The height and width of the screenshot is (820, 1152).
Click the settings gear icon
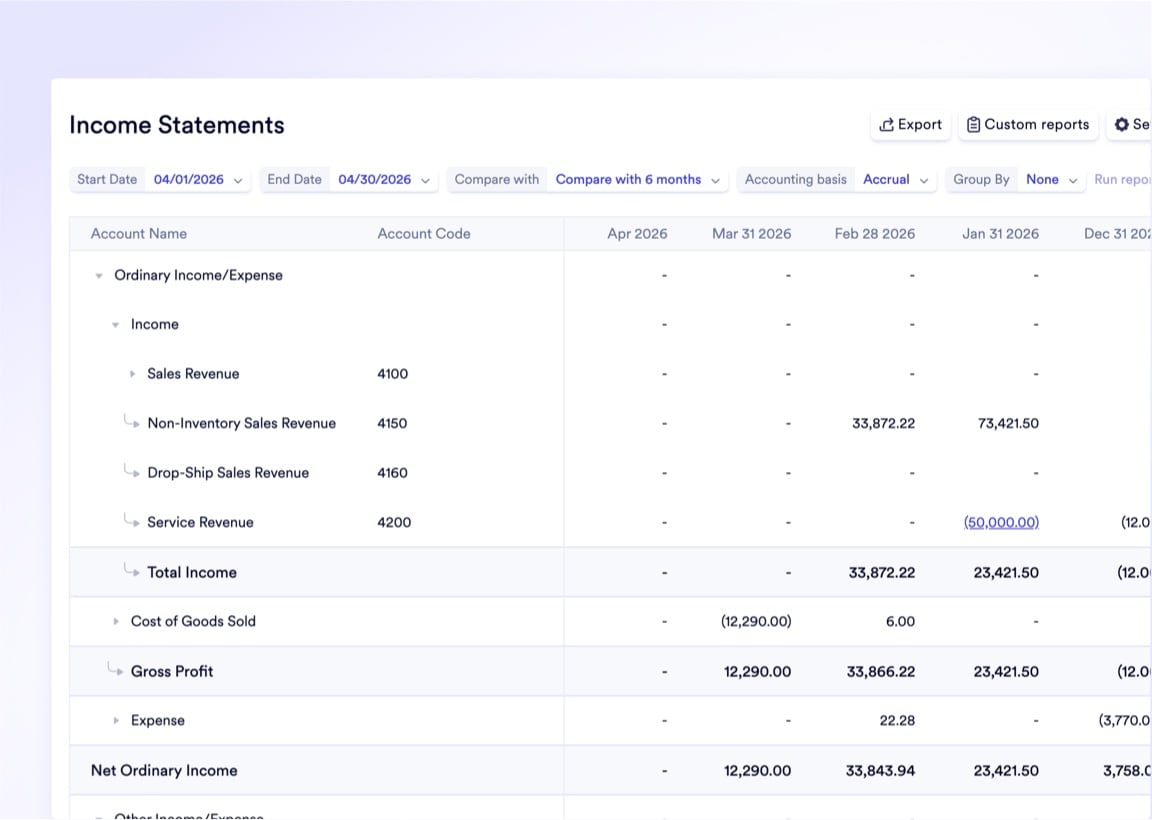1122,125
